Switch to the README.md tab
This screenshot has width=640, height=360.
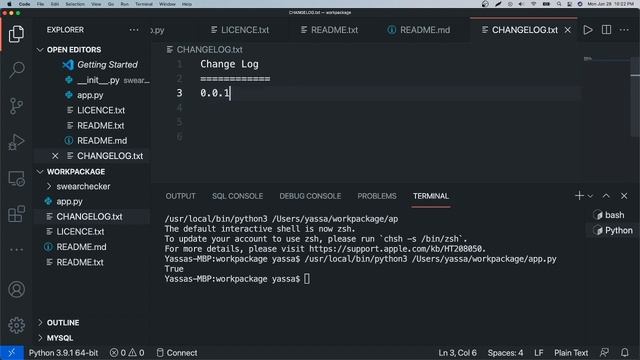[x=419, y=30]
